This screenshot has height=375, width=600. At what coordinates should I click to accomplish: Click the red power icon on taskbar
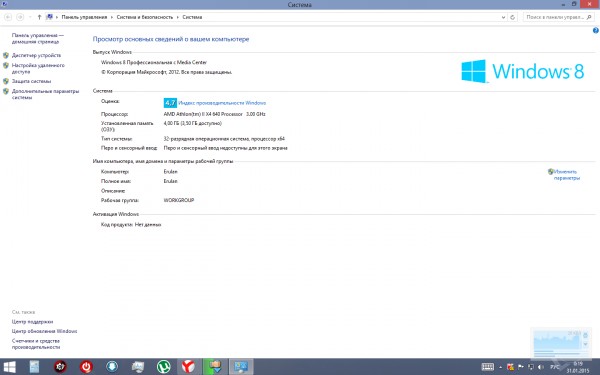pos(86,367)
